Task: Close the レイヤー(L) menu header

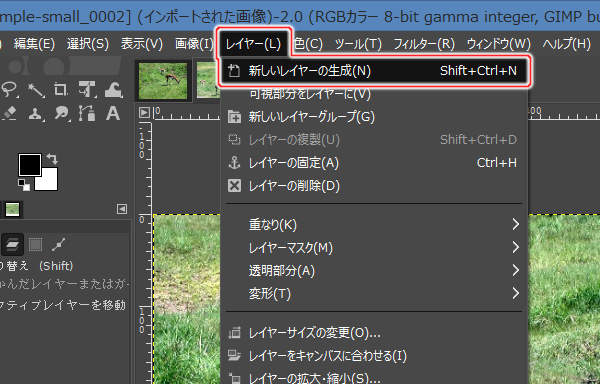Action: 253,44
